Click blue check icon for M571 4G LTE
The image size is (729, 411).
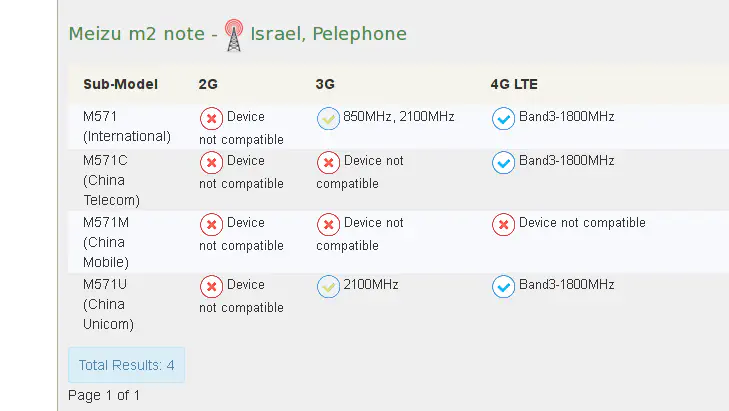tap(504, 118)
